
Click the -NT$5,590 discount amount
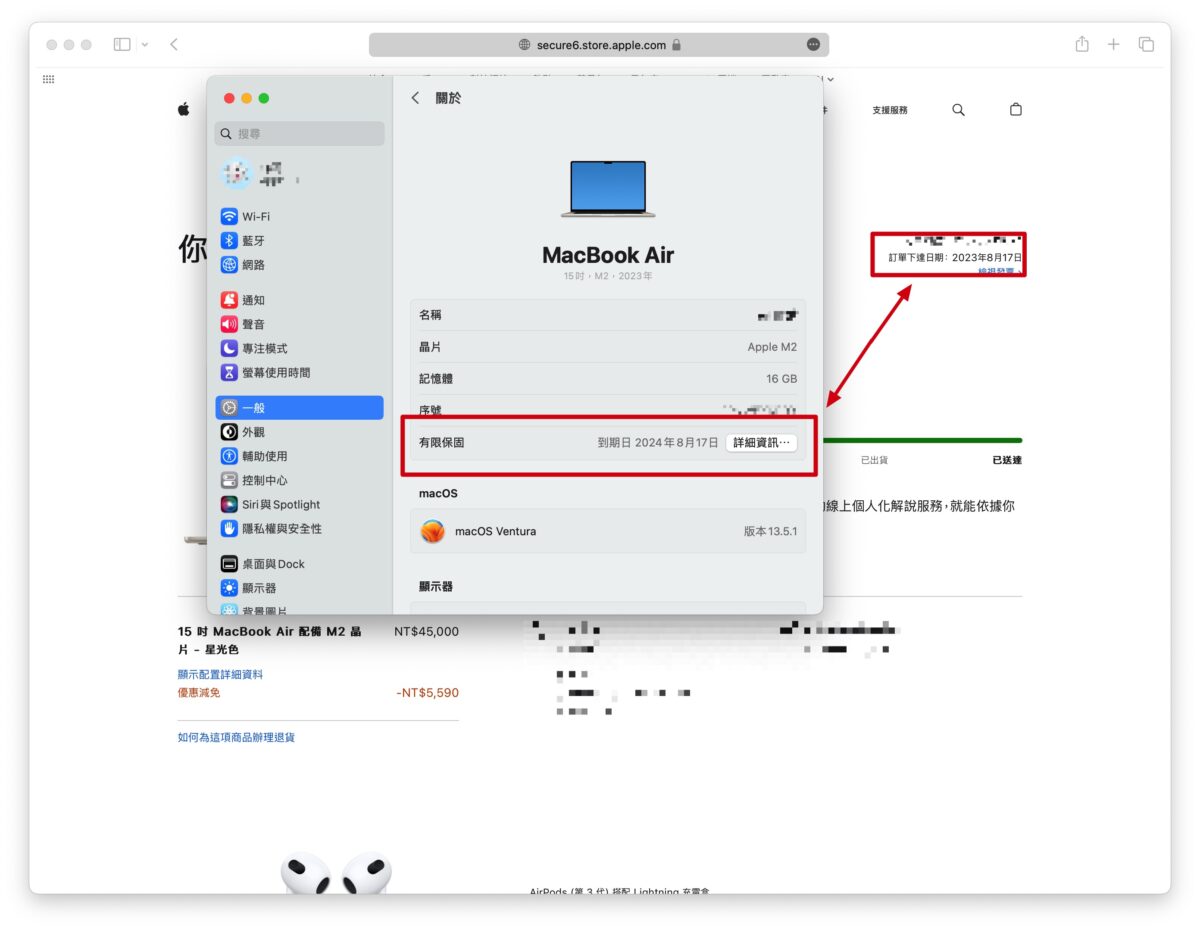pos(428,692)
